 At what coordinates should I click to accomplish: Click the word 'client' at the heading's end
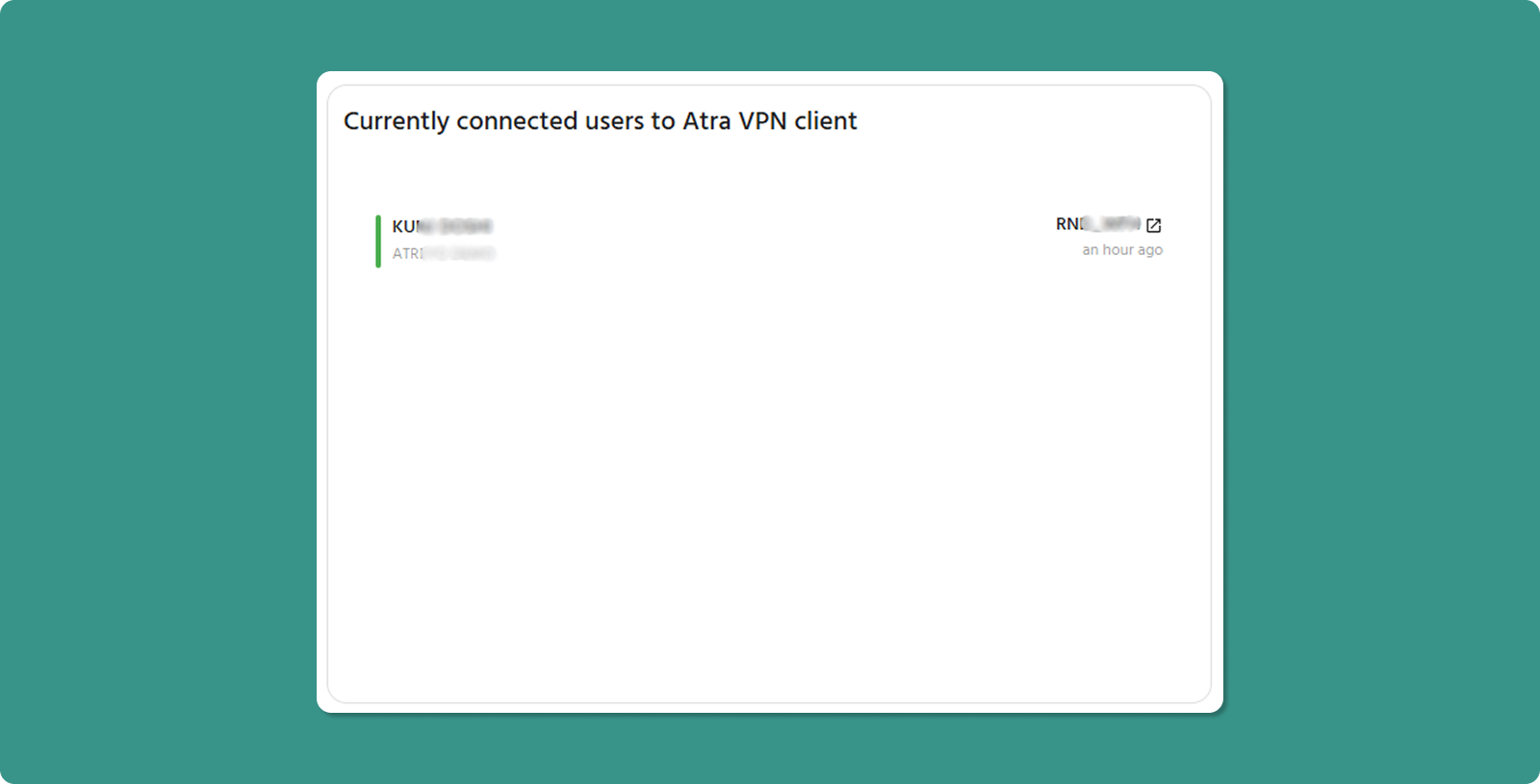point(825,121)
